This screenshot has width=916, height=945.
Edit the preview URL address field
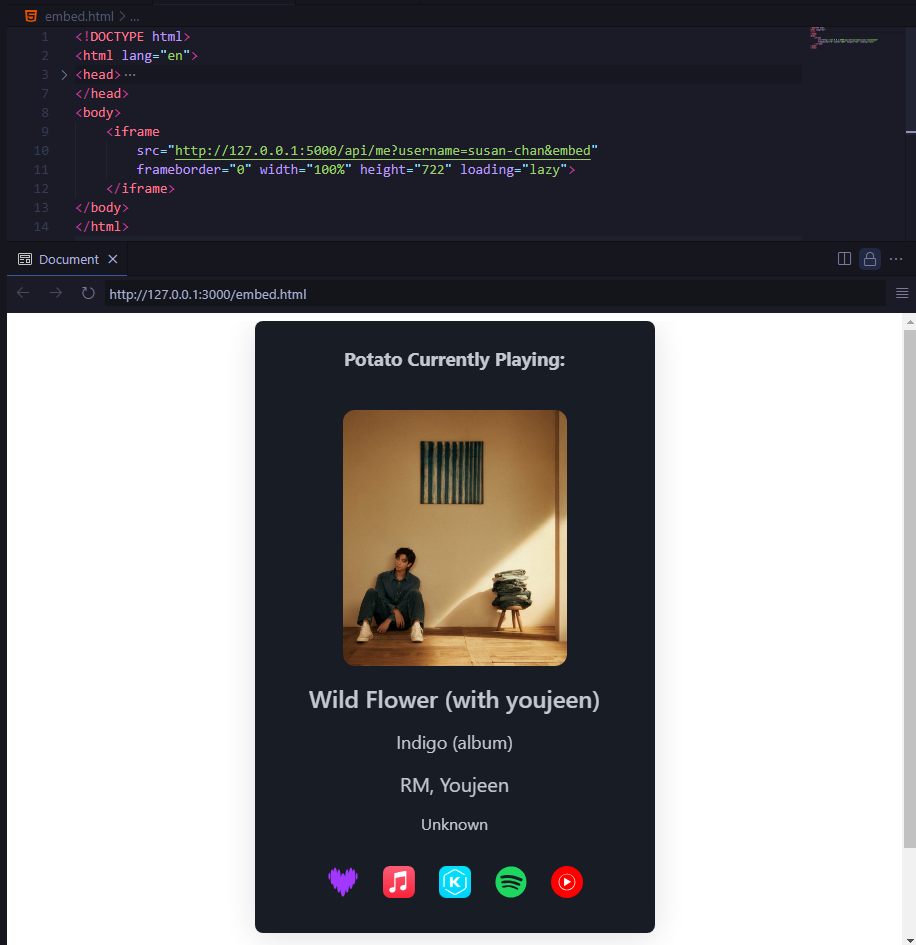coord(494,294)
